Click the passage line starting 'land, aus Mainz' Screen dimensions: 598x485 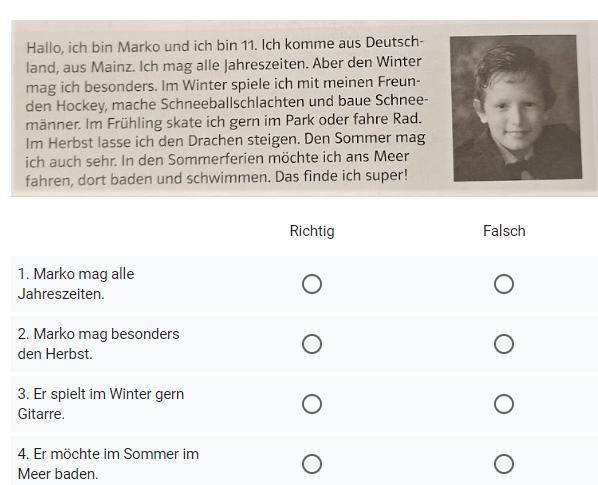click(223, 65)
